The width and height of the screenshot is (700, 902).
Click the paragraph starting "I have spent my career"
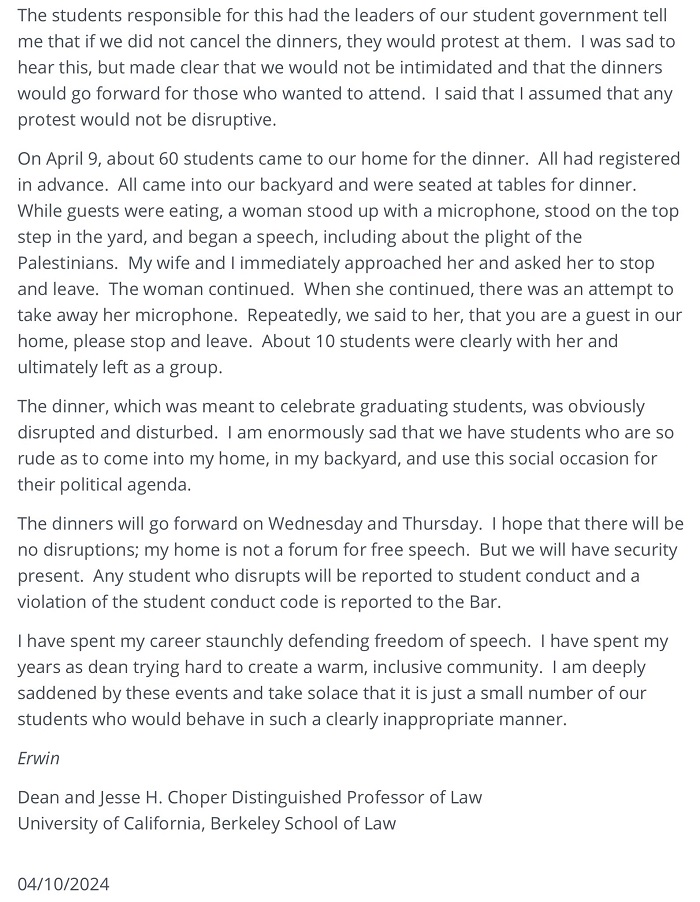tap(348, 680)
